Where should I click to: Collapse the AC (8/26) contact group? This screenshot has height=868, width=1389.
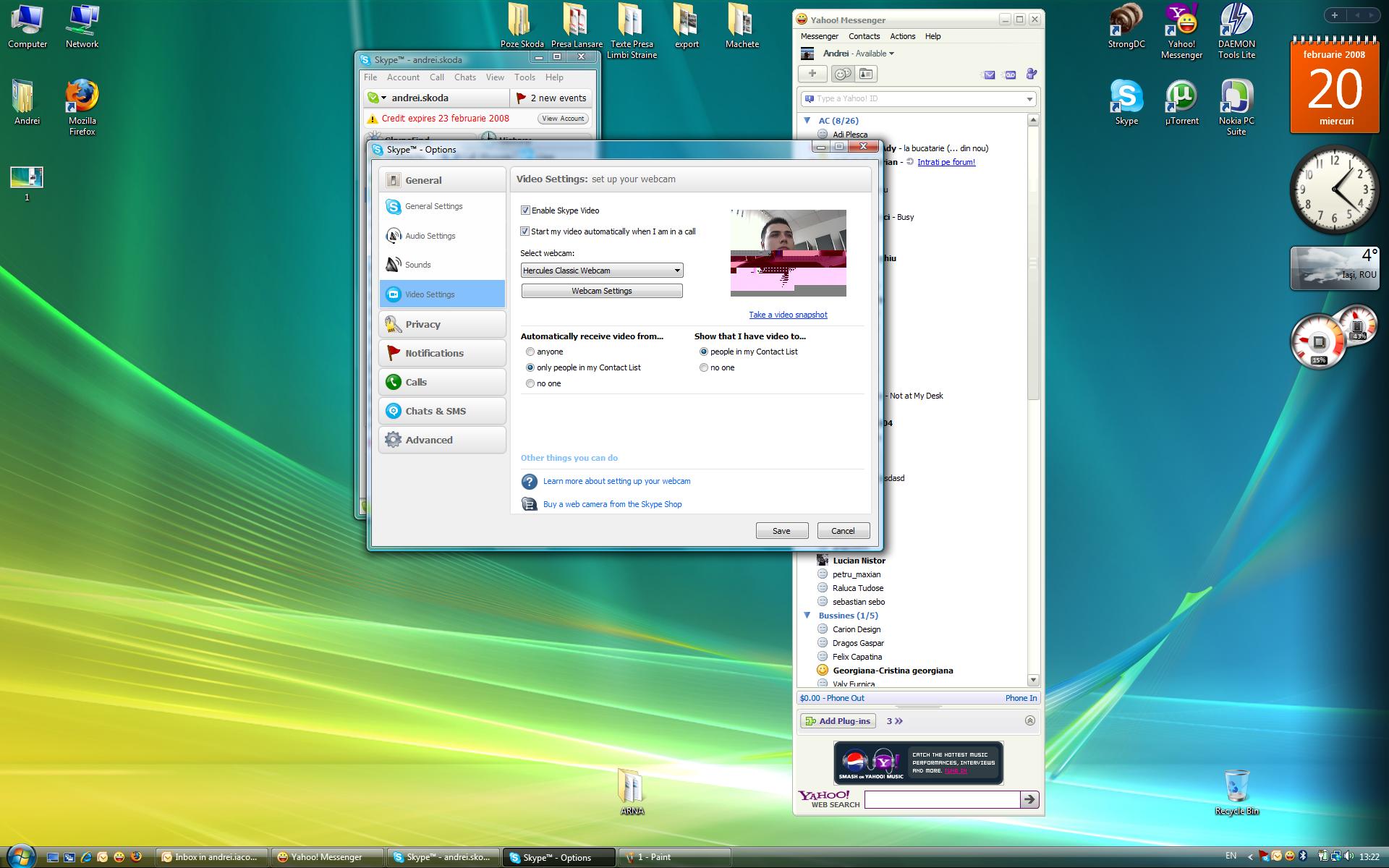point(807,121)
